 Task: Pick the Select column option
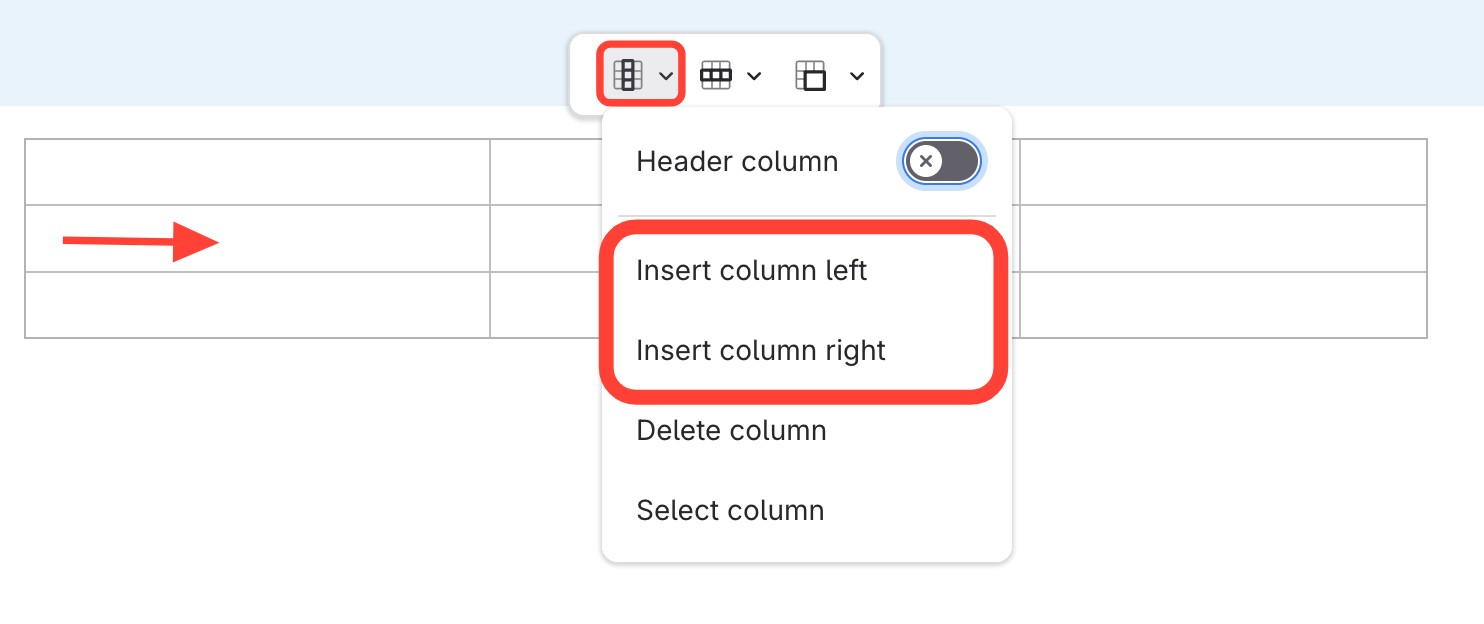(x=730, y=510)
